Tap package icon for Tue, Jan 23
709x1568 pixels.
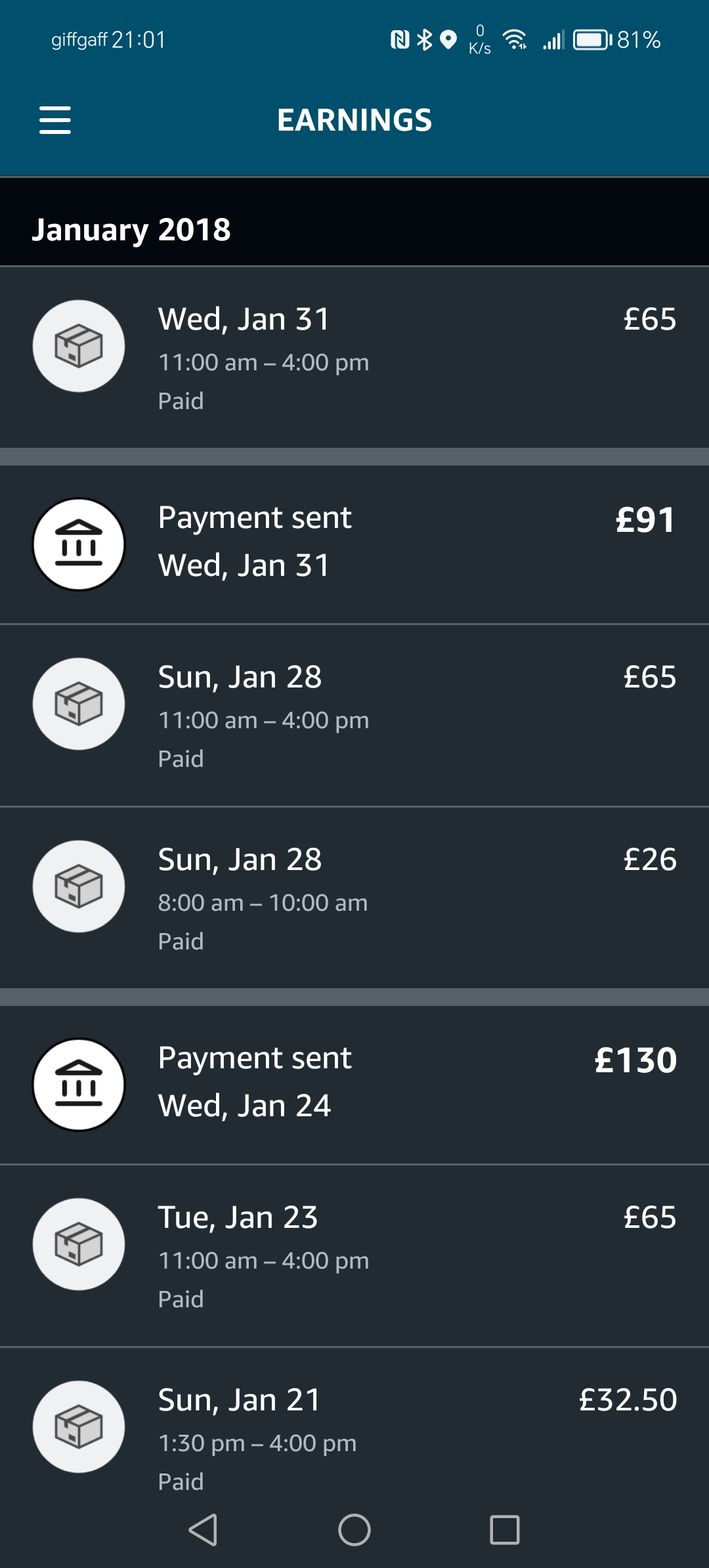pos(79,1244)
